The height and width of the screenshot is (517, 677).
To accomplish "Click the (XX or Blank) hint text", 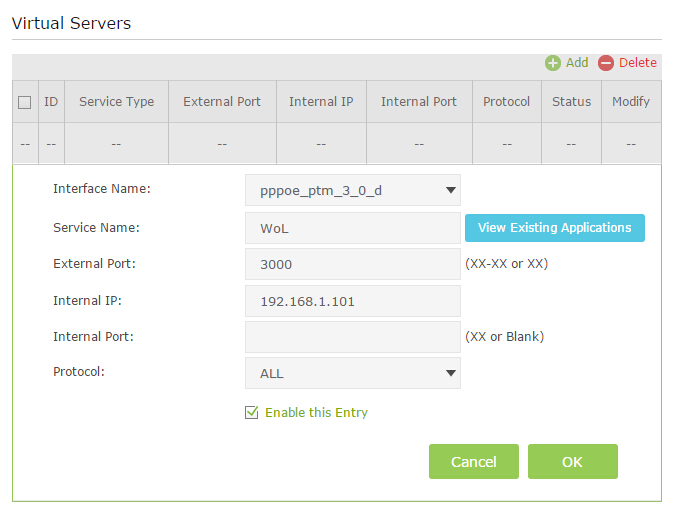I will click(504, 336).
